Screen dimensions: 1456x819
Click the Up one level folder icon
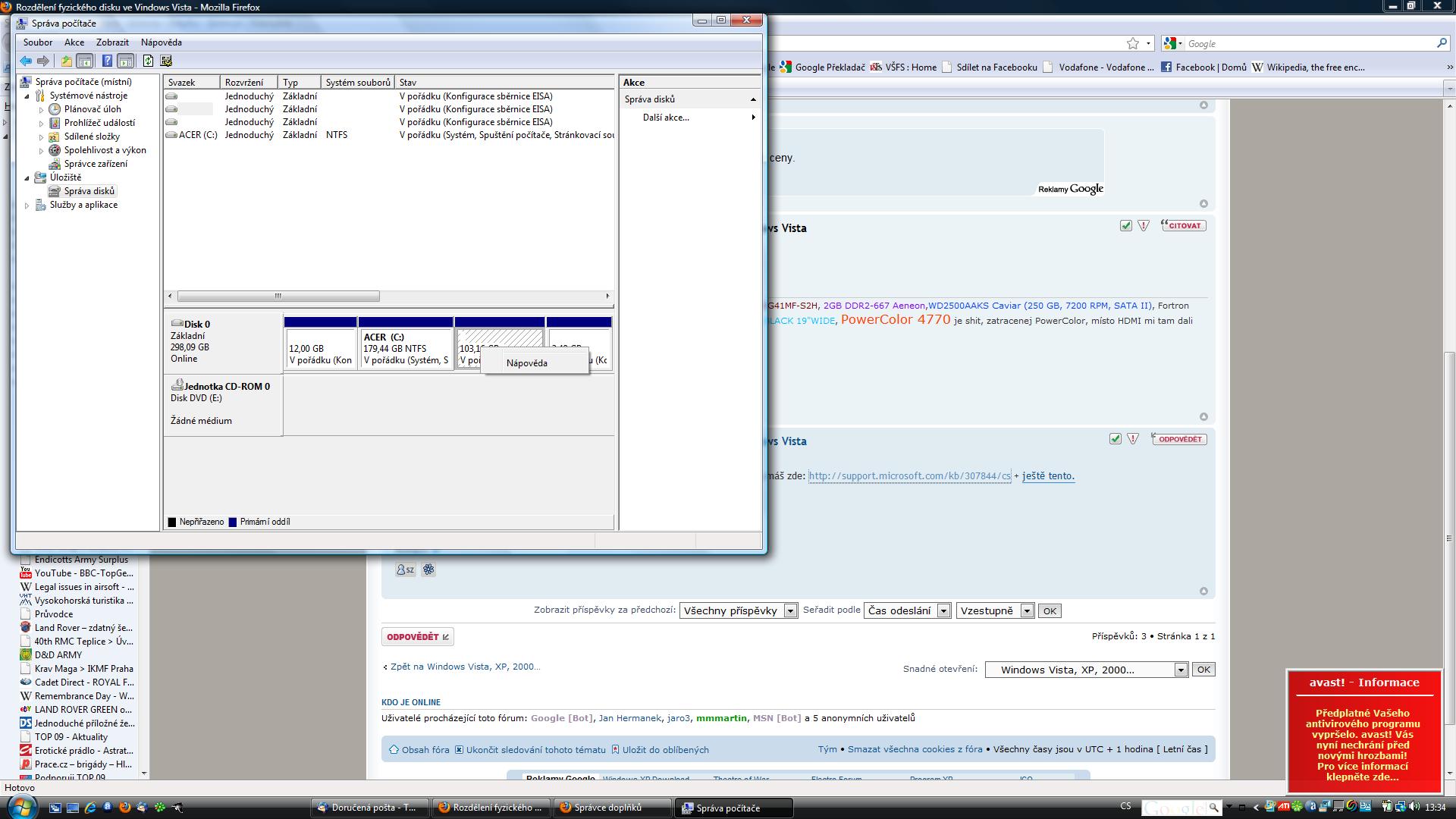[67, 61]
